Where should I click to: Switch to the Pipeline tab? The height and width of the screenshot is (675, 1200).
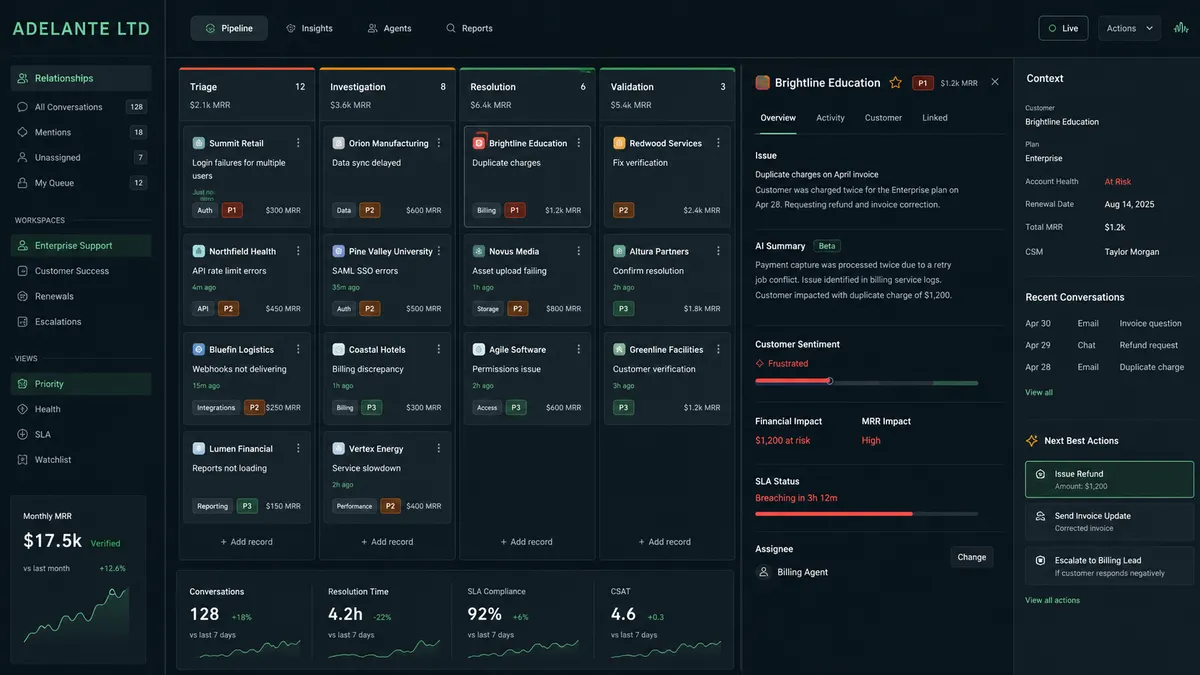pos(229,28)
